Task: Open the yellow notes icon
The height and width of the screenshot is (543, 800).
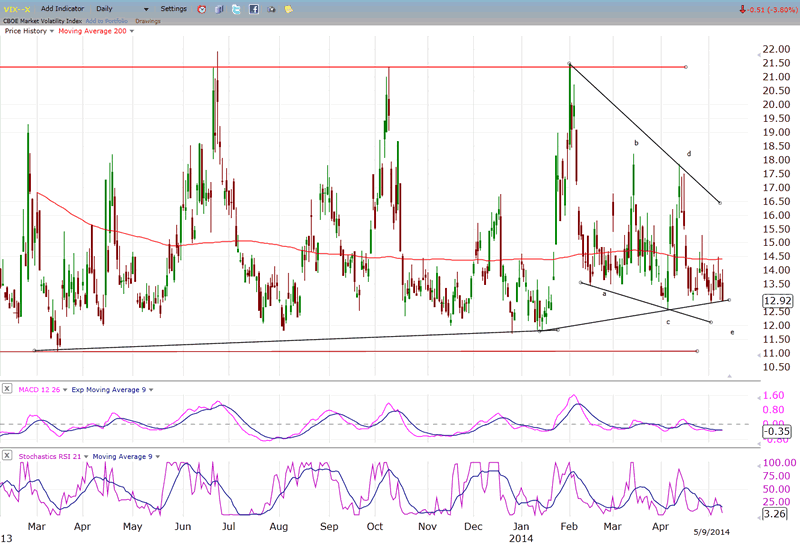Action: coord(288,9)
